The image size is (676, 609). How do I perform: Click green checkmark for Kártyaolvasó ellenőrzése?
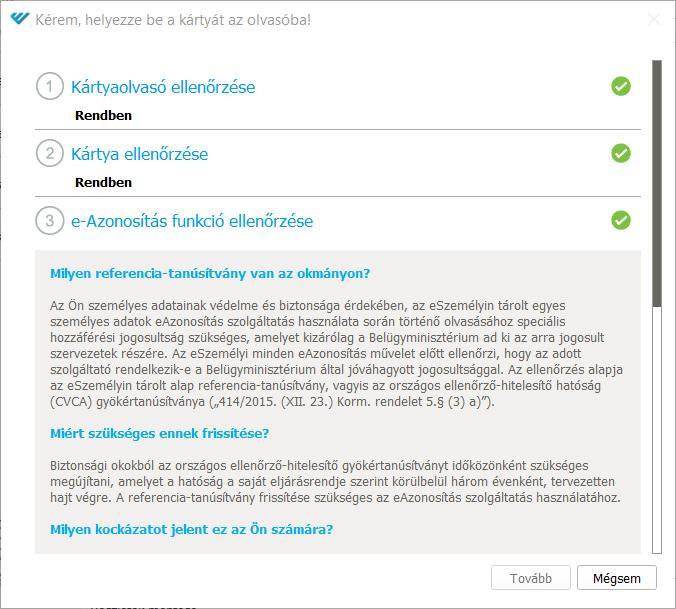pos(620,86)
